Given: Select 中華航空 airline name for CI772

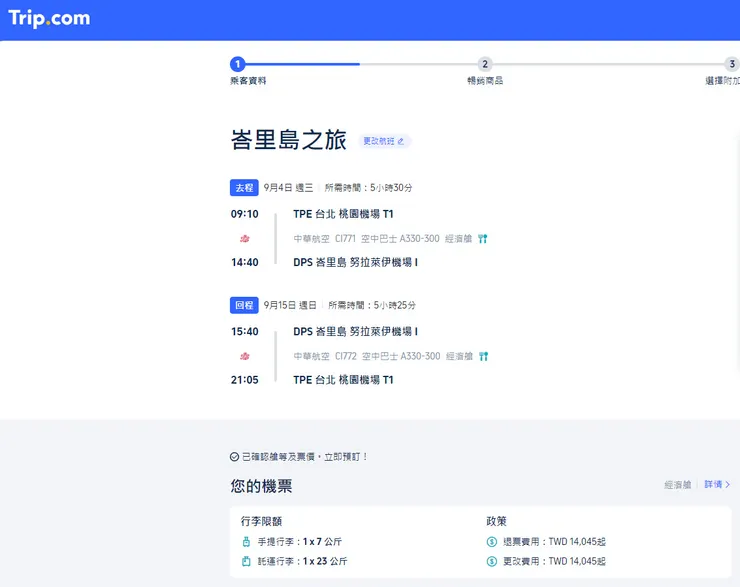Looking at the screenshot, I should pos(311,356).
